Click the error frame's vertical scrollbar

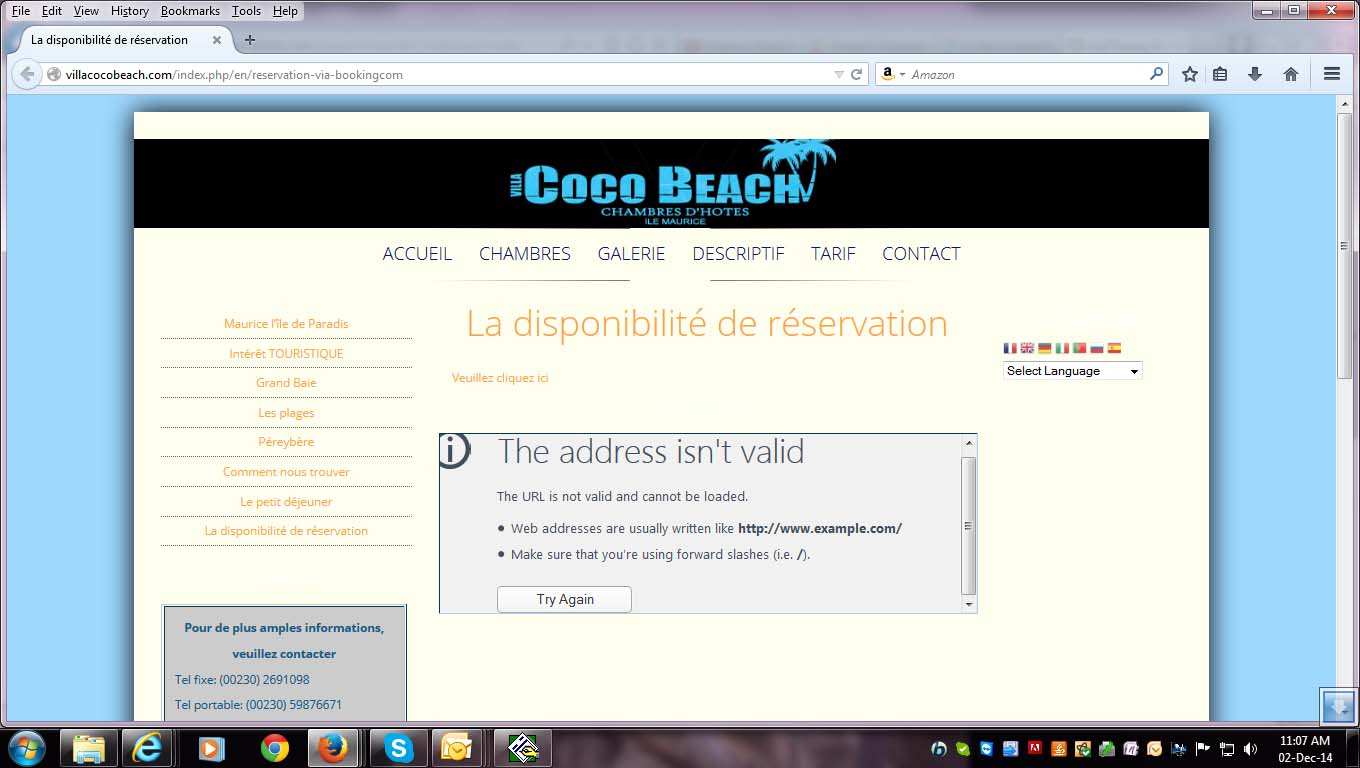968,523
